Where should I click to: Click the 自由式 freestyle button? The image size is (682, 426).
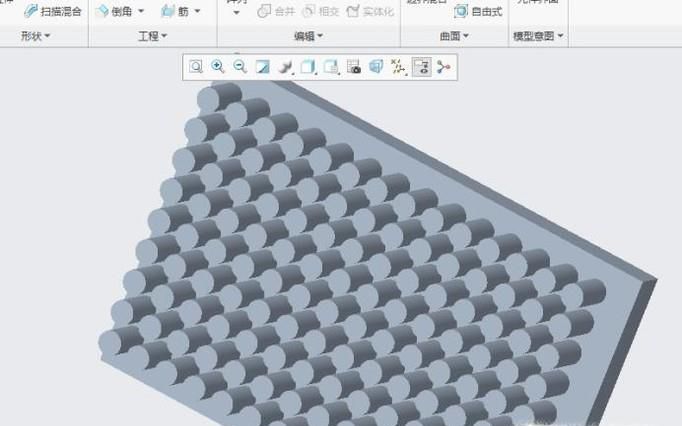[478, 12]
